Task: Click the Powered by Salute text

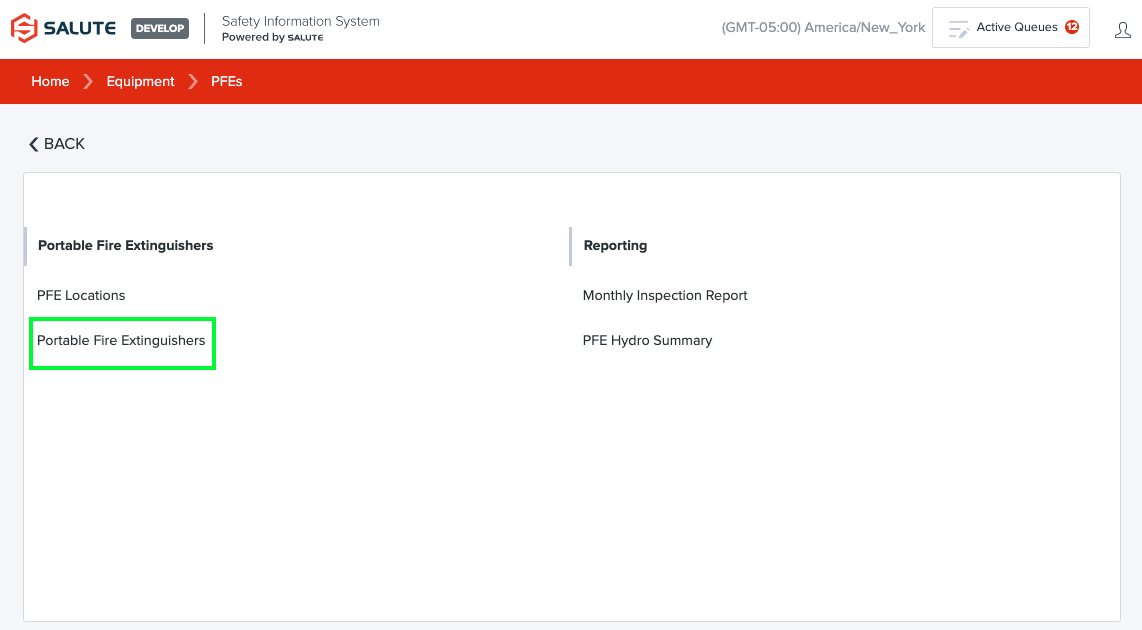Action: coord(272,37)
